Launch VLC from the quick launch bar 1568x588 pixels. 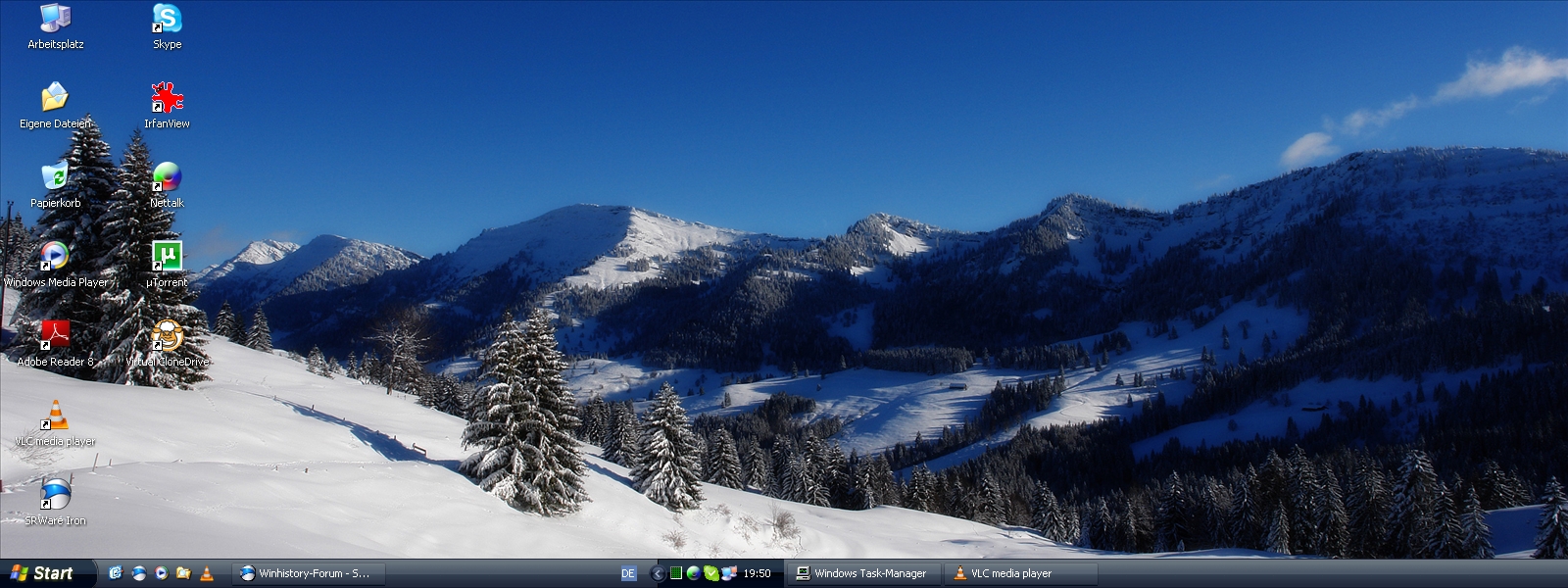207,573
